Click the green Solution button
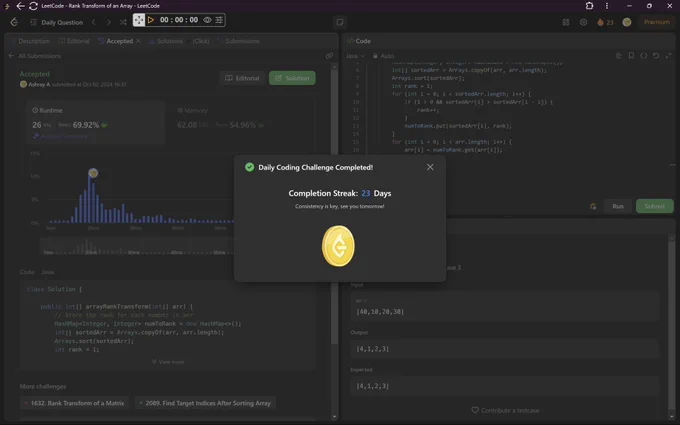This screenshot has height=425, width=680. coord(292,78)
